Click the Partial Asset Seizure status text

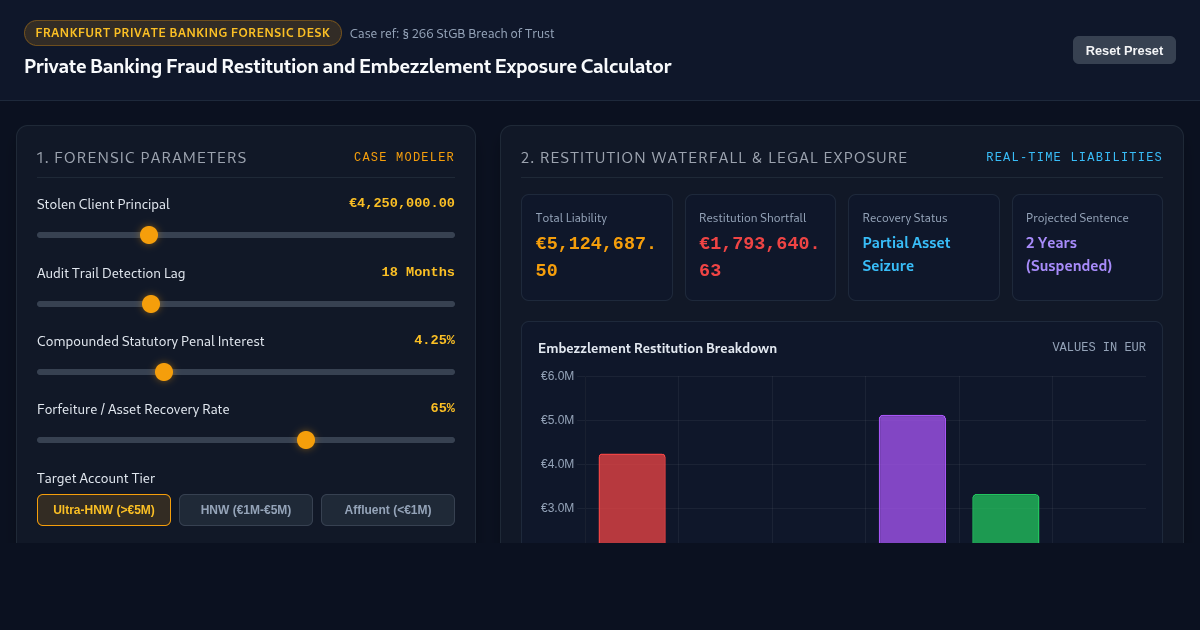click(x=907, y=254)
